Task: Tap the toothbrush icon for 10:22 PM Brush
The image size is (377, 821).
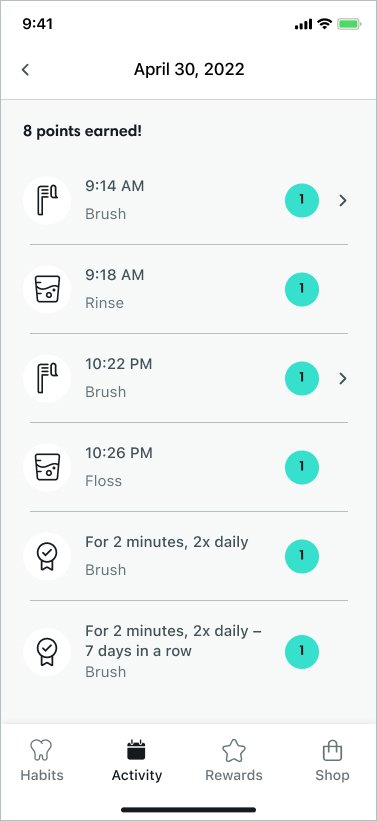Action: coord(47,379)
